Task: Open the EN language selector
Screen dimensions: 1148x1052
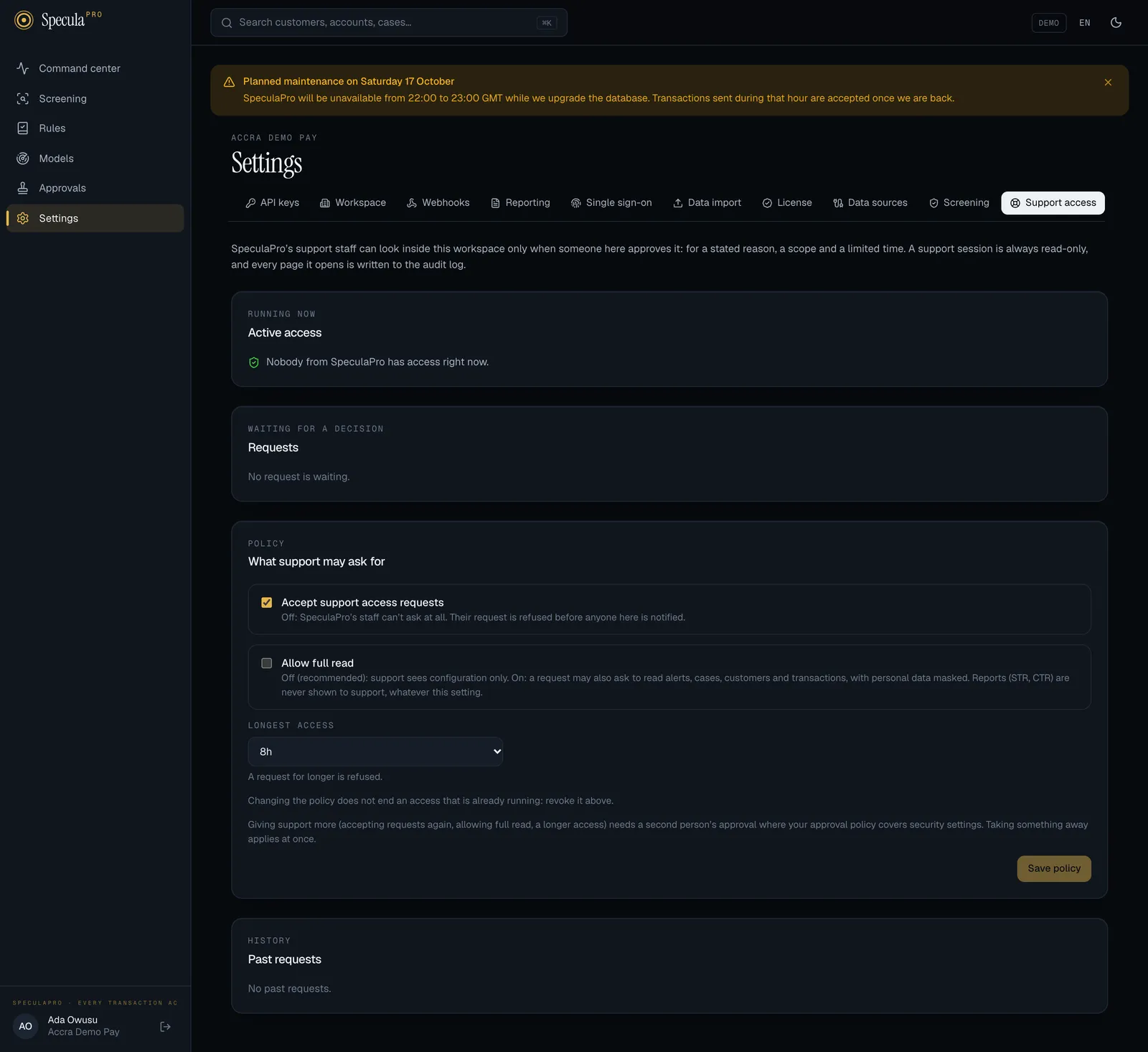Action: 1084,23
